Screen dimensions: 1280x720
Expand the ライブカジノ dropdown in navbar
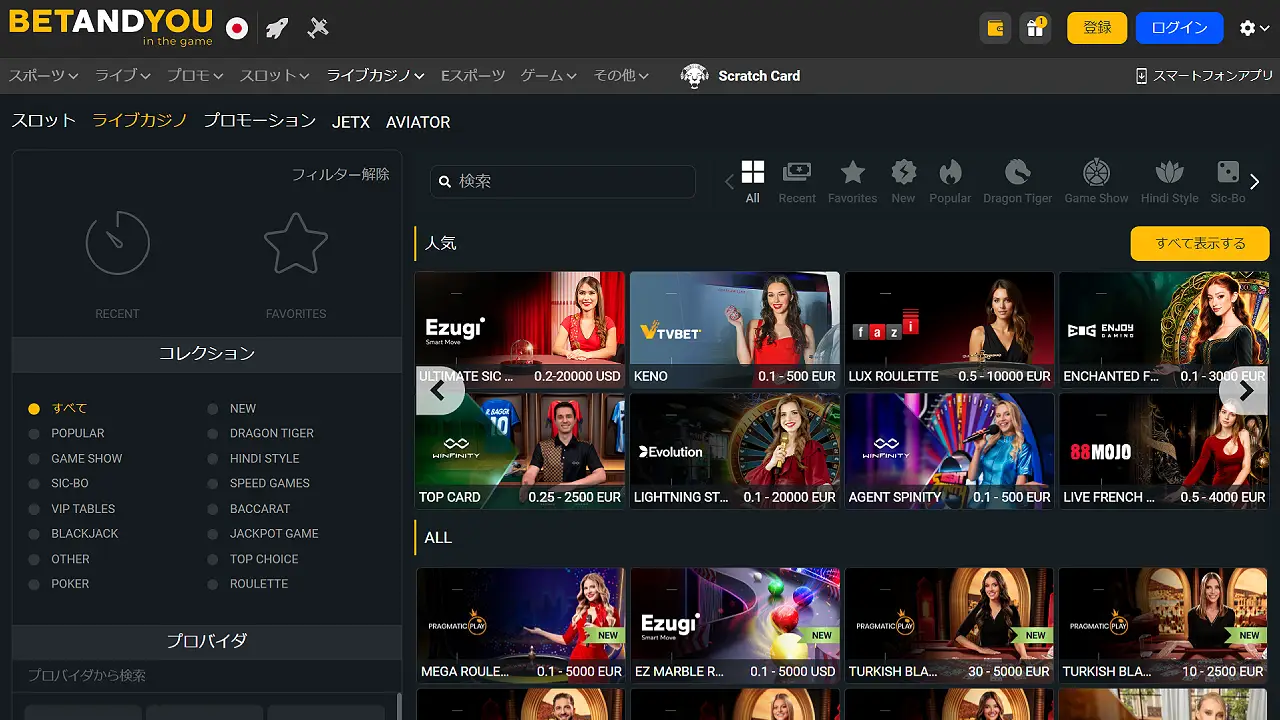coord(375,76)
